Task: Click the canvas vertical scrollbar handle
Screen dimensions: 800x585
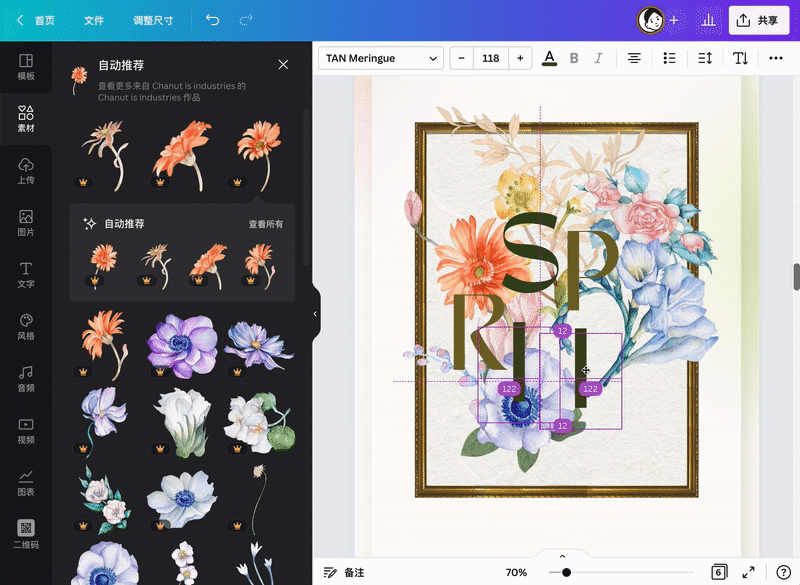Action: coord(796,276)
